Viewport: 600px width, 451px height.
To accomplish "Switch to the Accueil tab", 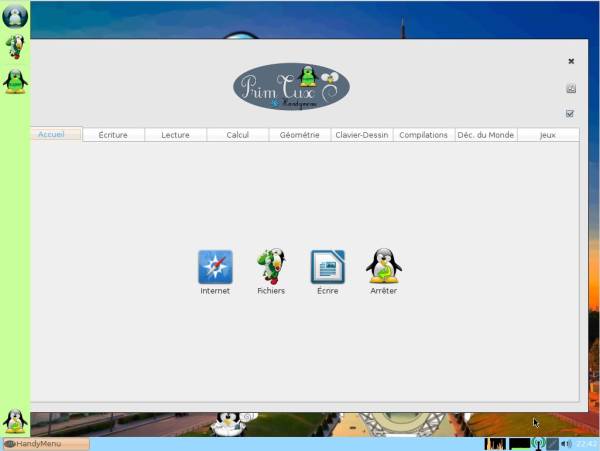I will click(x=56, y=134).
